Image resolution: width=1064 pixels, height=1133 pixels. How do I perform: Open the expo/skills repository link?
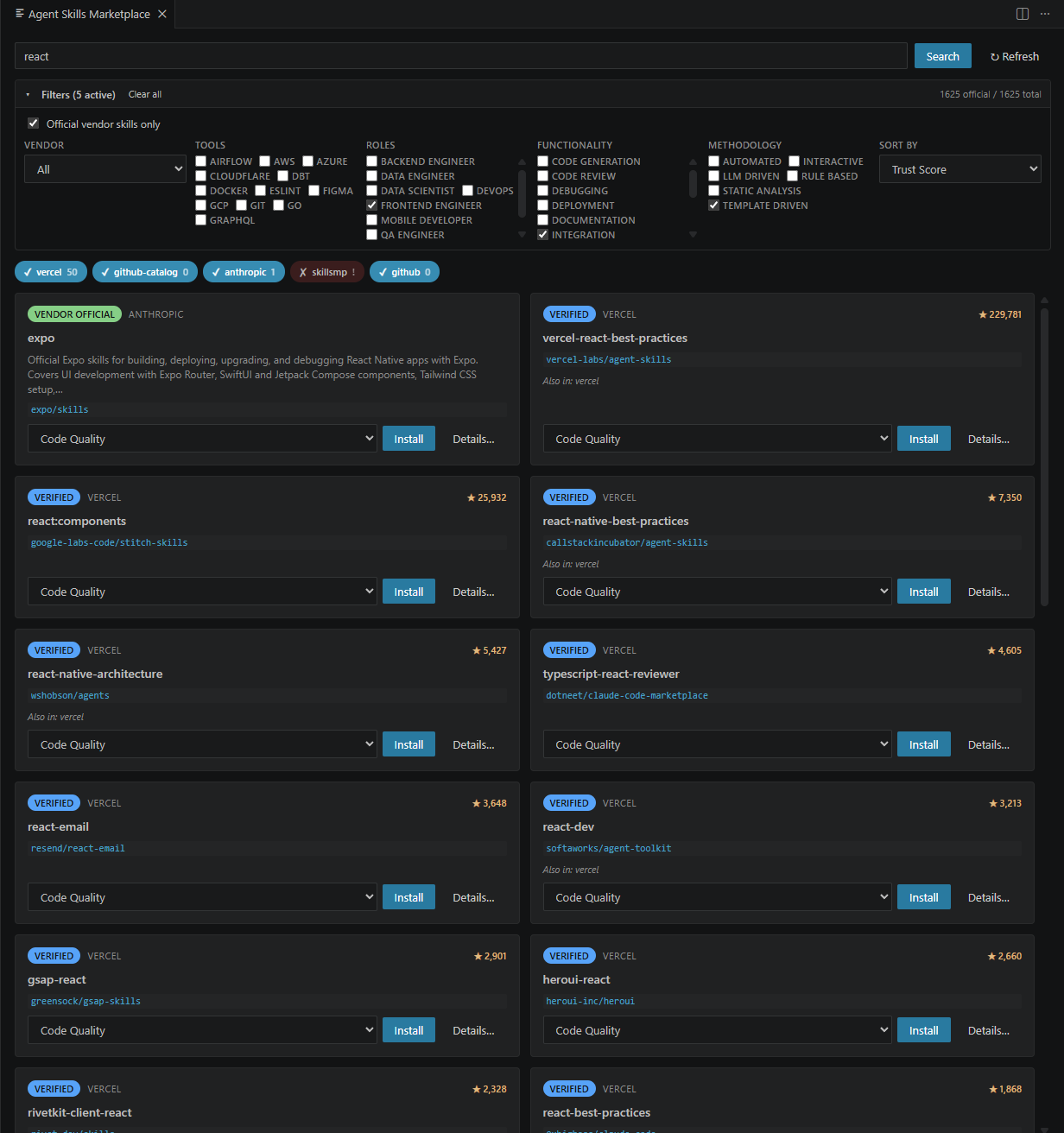pos(59,408)
